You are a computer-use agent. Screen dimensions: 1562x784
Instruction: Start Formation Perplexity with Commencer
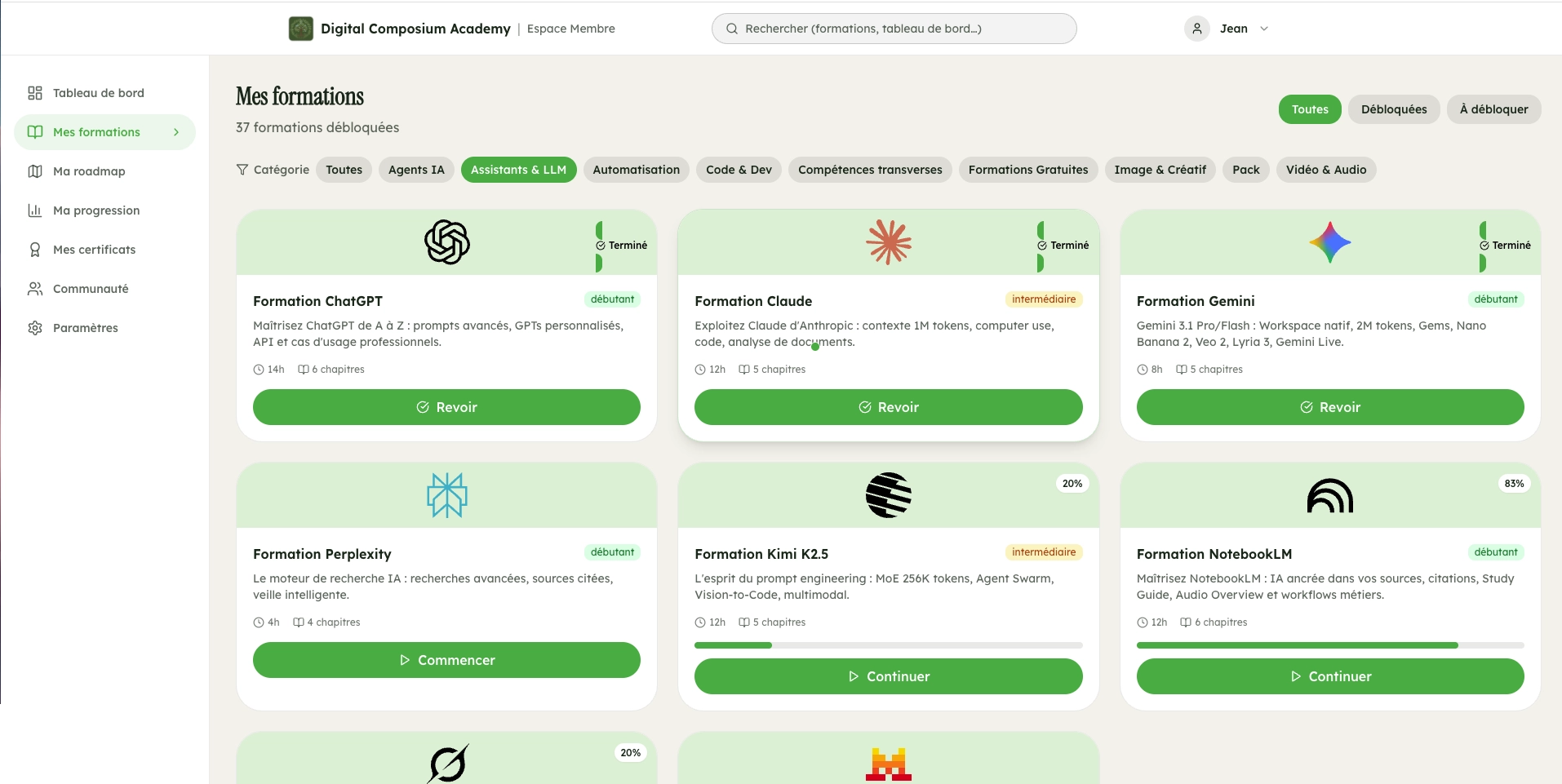(x=446, y=660)
